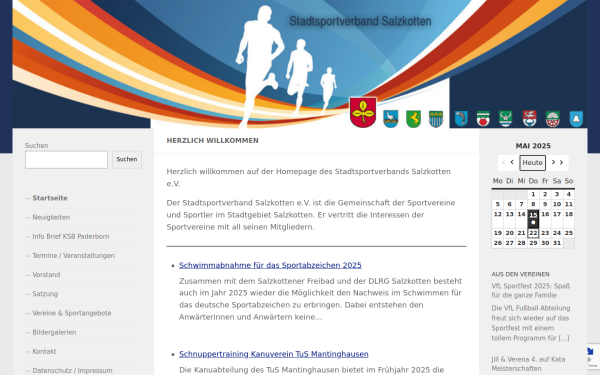Open Kontakt in the sidebar menu
Image resolution: width=600 pixels, height=375 pixels.
click(44, 351)
